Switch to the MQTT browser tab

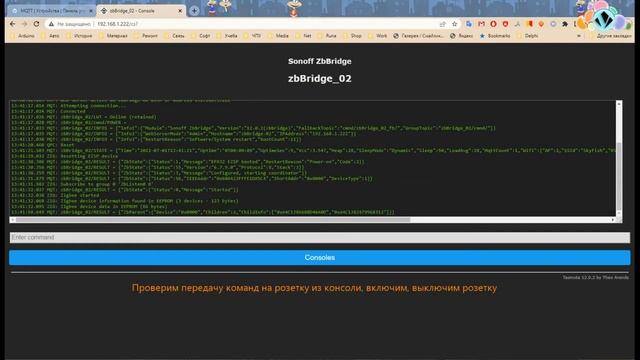coord(51,11)
